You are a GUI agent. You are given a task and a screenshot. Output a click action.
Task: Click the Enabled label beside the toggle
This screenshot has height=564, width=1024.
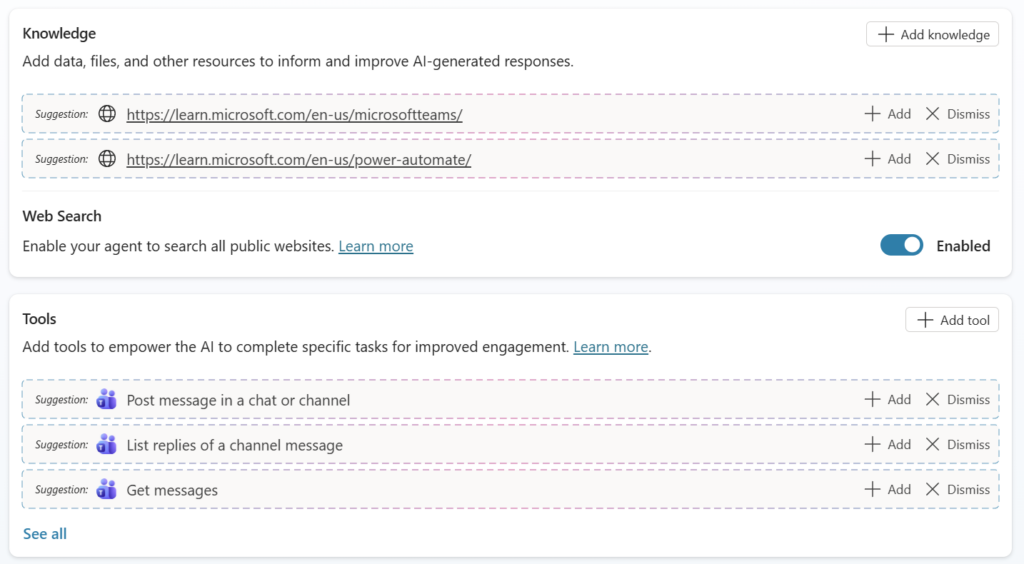pos(963,246)
